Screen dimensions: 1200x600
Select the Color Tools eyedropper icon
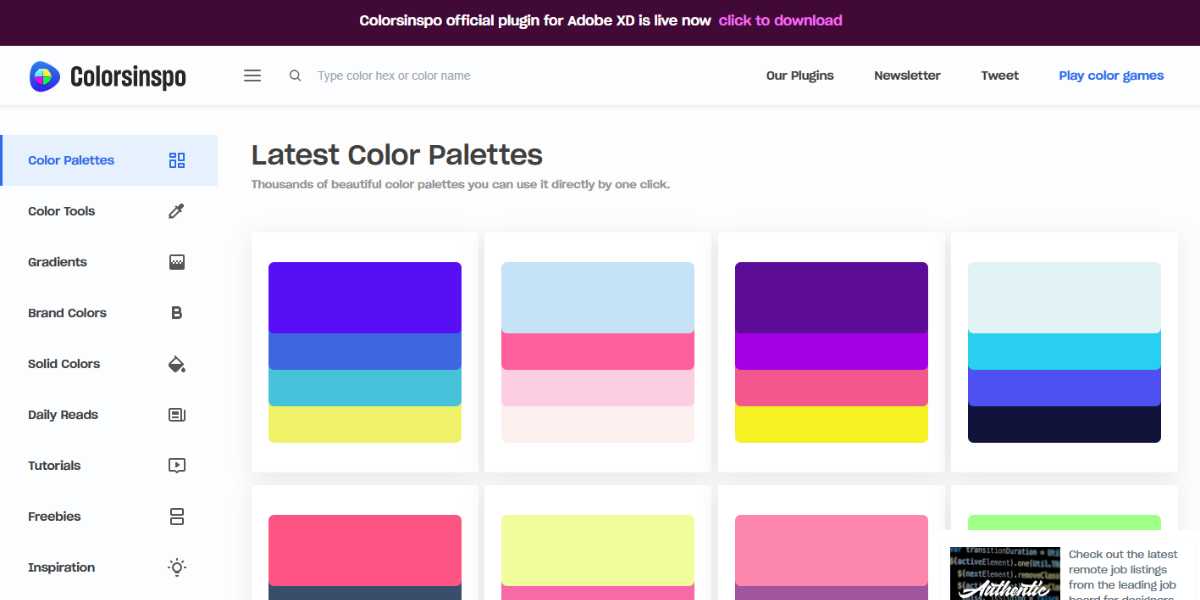[x=176, y=211]
